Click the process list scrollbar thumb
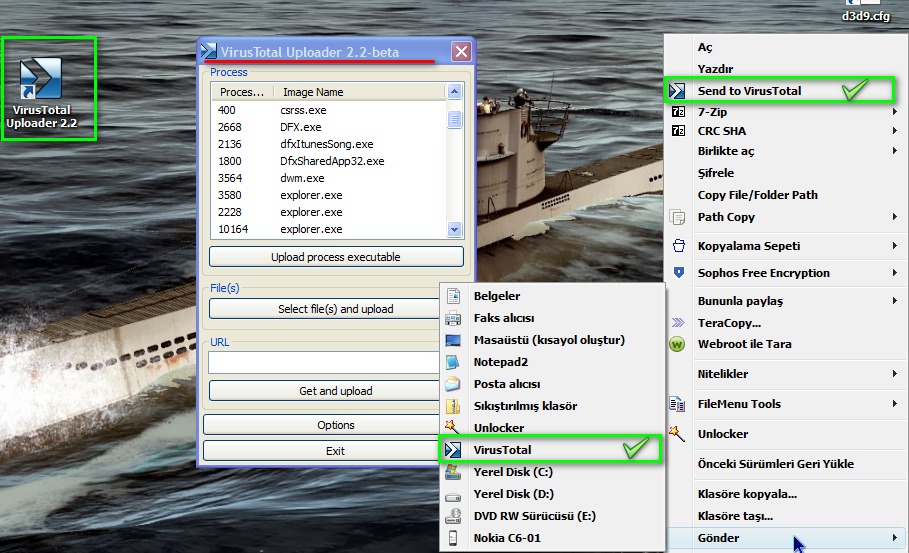909x553 pixels. pyautogui.click(x=454, y=119)
